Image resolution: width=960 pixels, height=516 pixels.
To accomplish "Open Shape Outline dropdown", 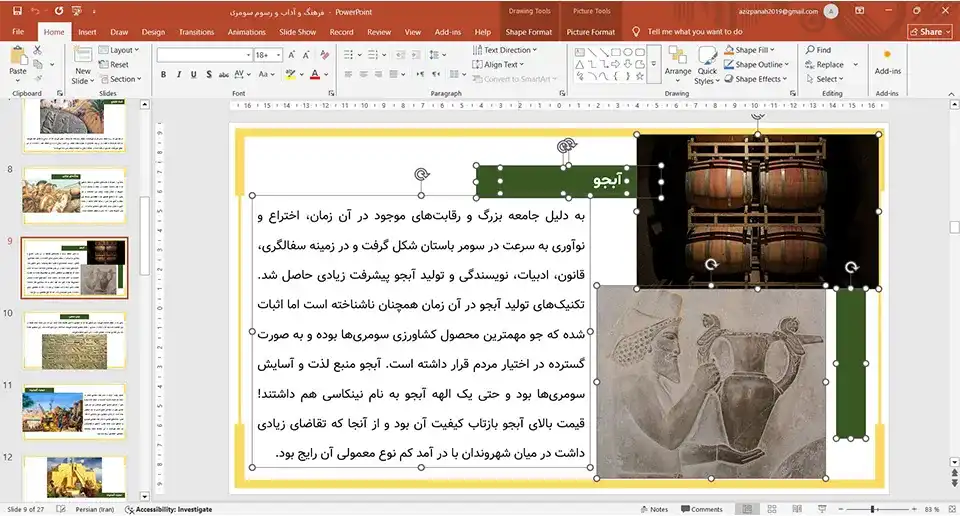I will (757, 64).
